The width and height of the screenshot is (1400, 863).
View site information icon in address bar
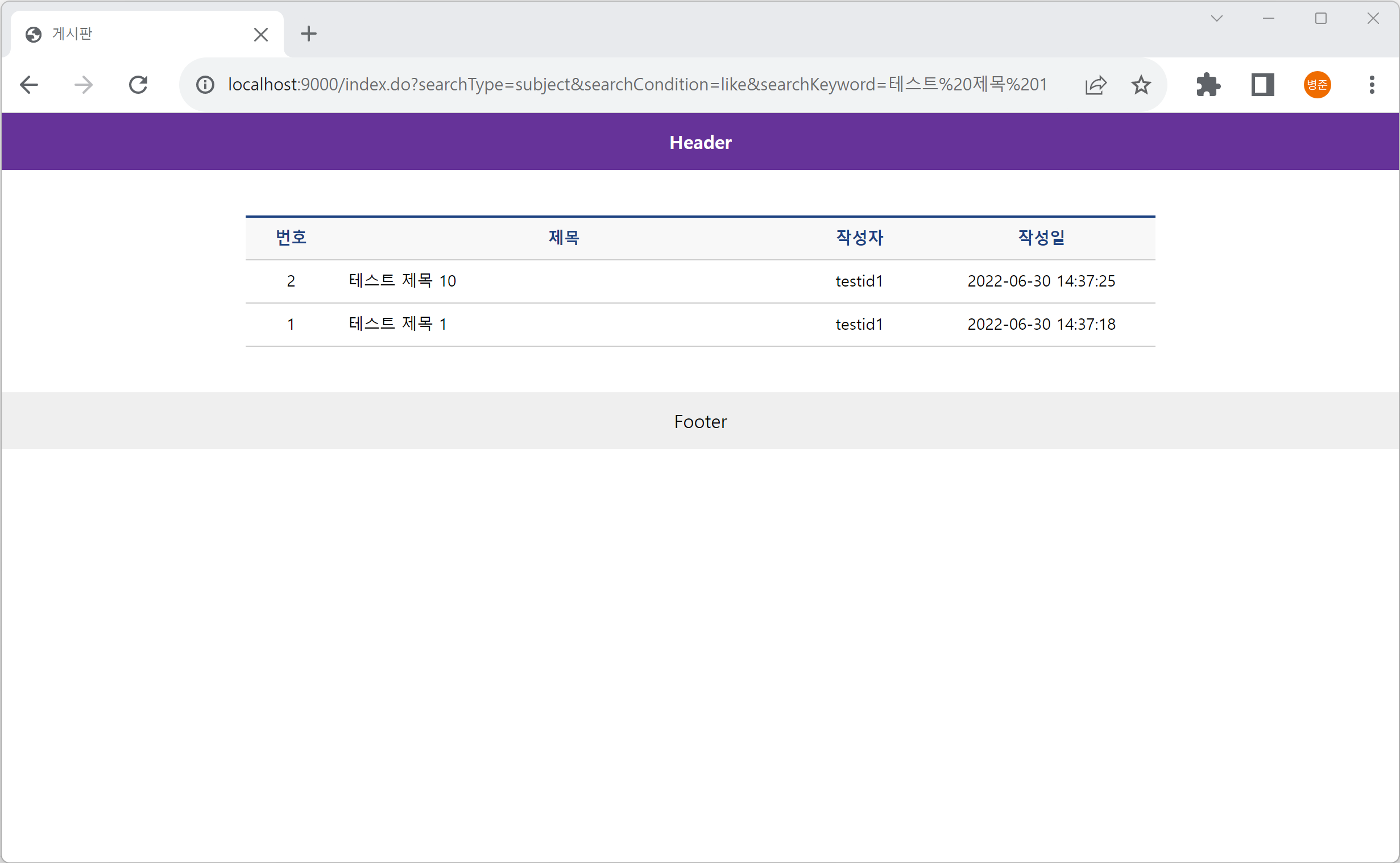coord(205,85)
